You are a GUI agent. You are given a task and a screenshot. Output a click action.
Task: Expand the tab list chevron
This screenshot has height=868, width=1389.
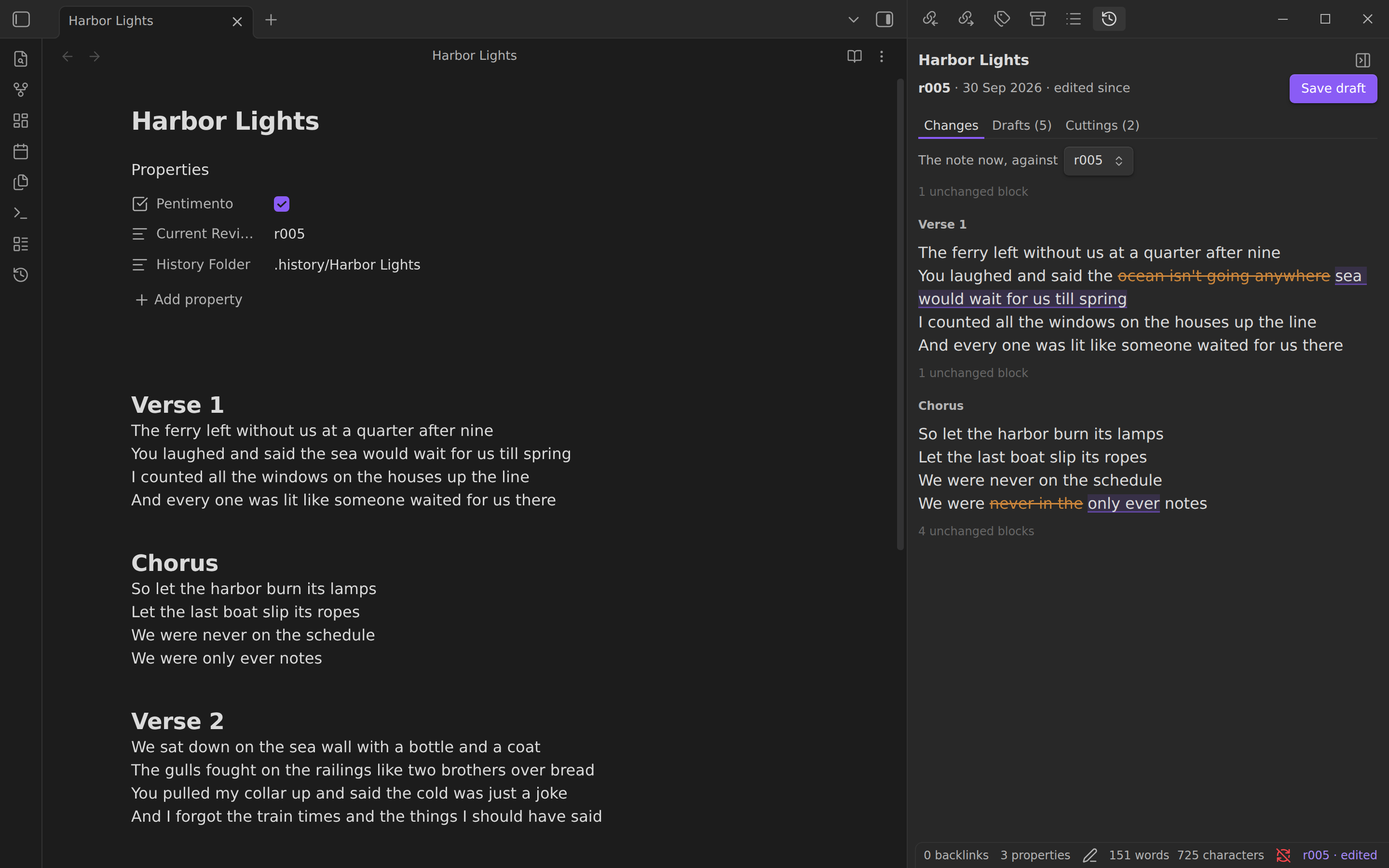[854, 19]
